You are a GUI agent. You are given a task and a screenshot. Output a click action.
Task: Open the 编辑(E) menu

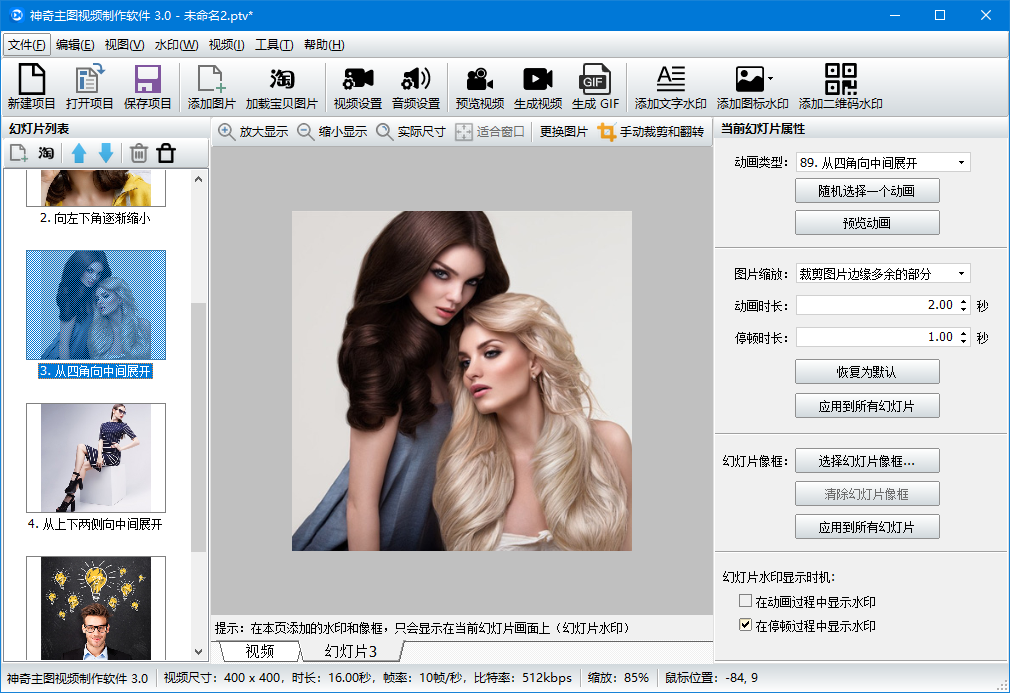pos(75,44)
